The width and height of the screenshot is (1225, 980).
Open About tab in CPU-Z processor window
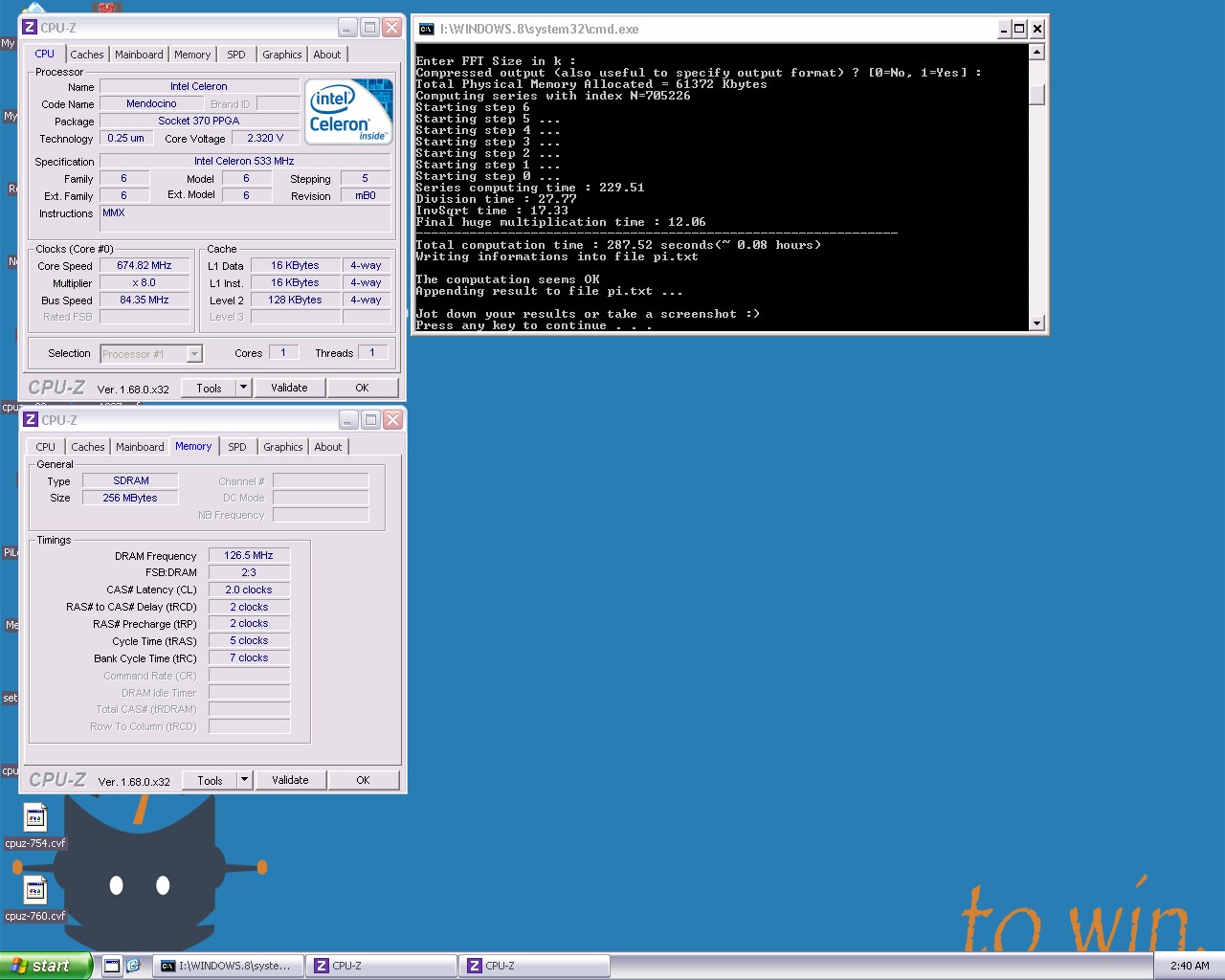click(x=327, y=55)
